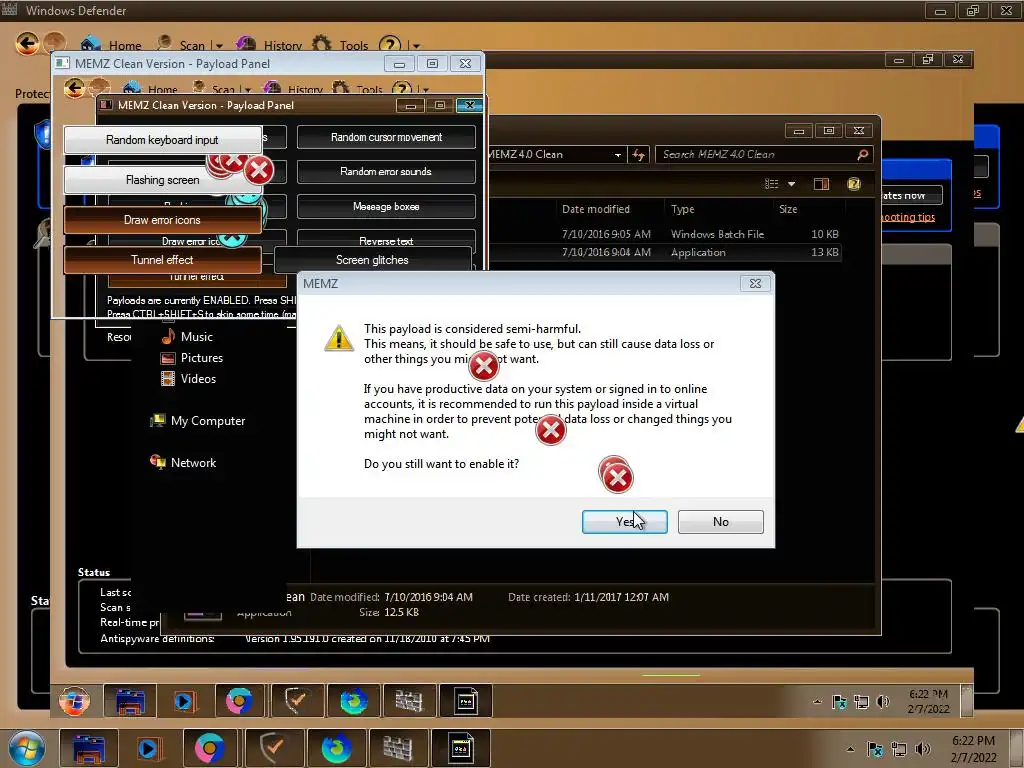This screenshot has width=1024, height=768.
Task: Open the Start menu orb on lower taskbar
Action: pos(27,748)
